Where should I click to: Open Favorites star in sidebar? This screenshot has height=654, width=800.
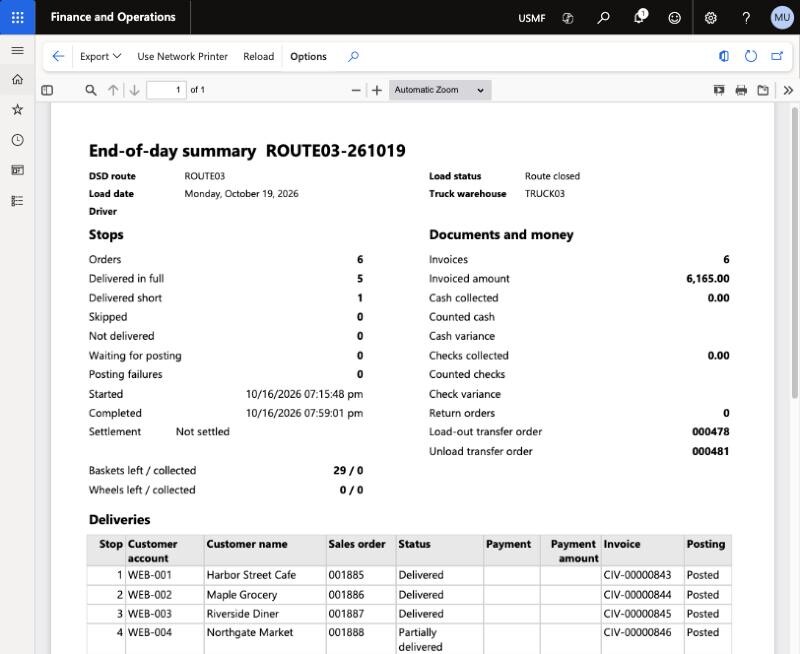(17, 109)
